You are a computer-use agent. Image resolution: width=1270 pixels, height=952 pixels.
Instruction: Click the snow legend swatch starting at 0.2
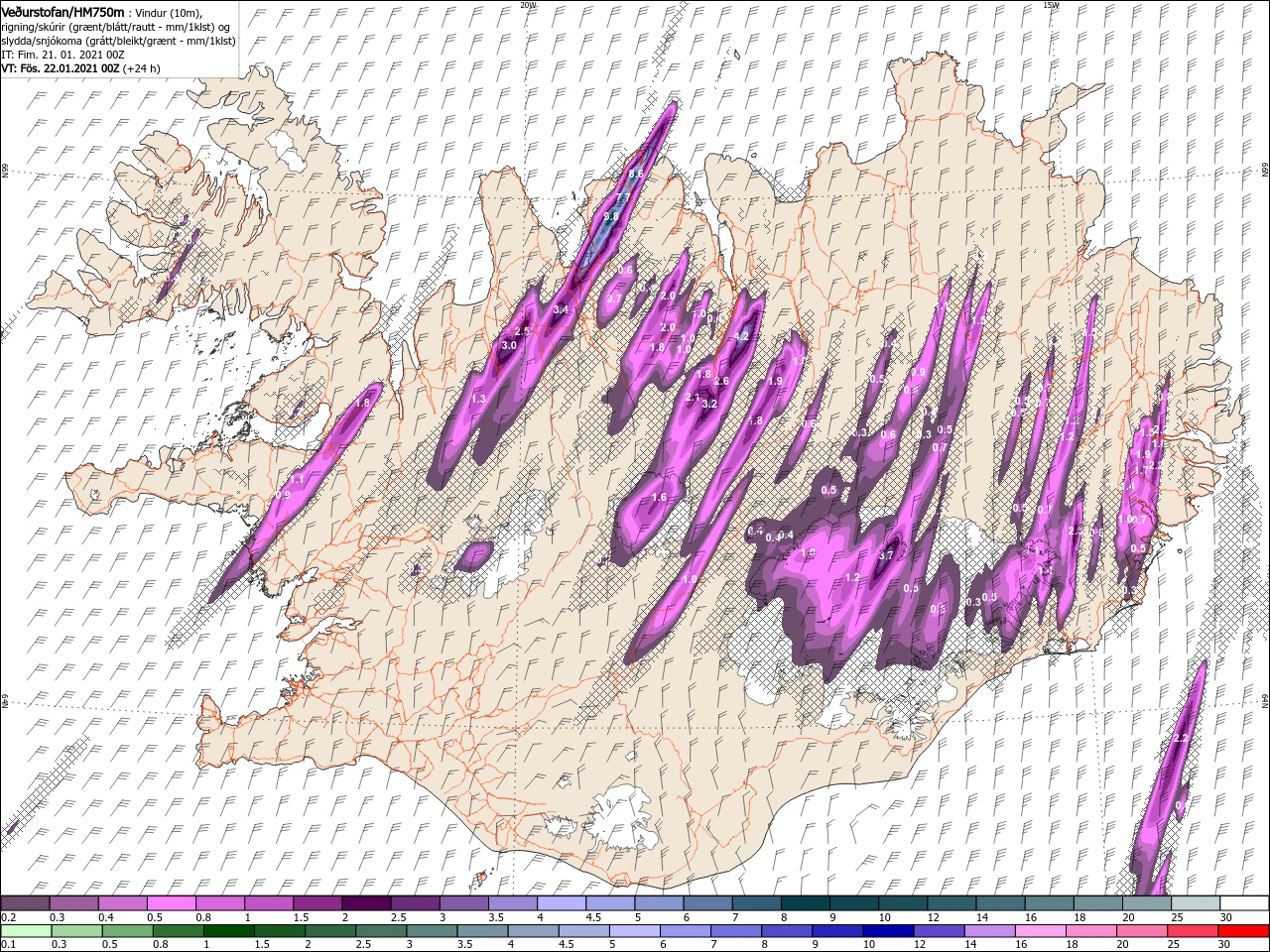click(26, 903)
